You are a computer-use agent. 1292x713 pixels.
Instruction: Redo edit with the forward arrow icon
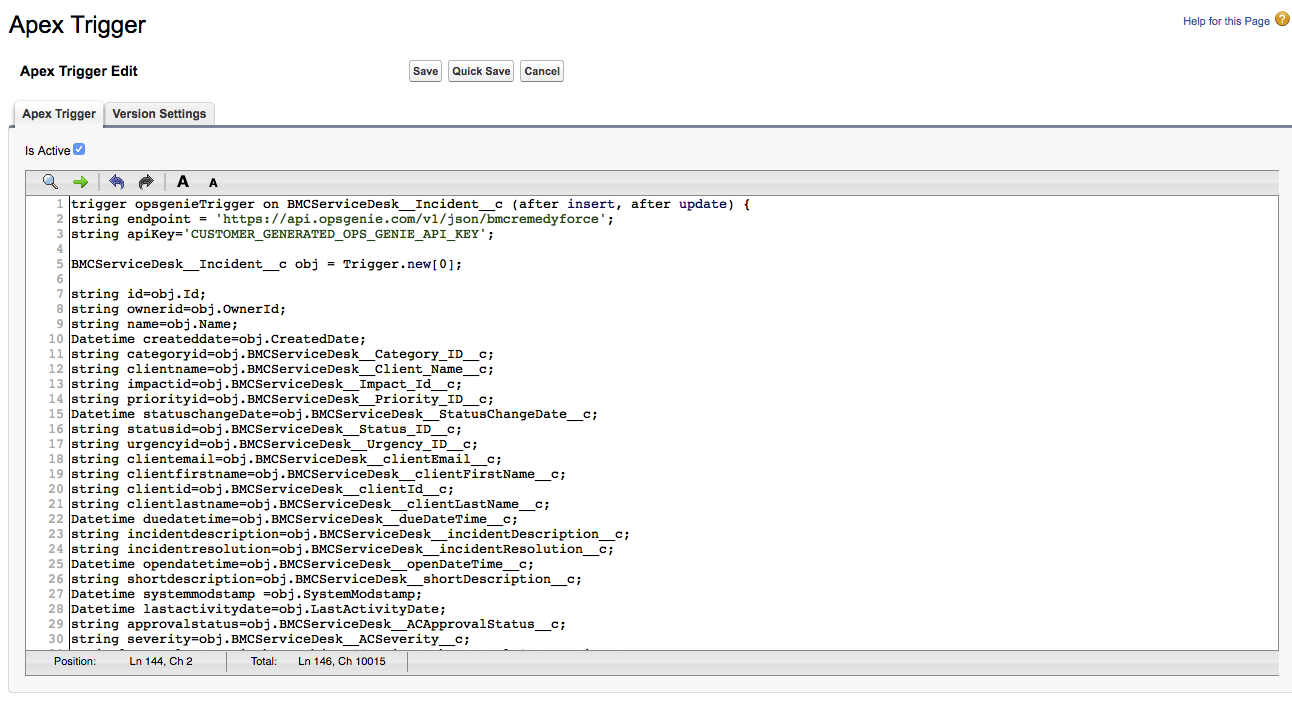tap(146, 182)
